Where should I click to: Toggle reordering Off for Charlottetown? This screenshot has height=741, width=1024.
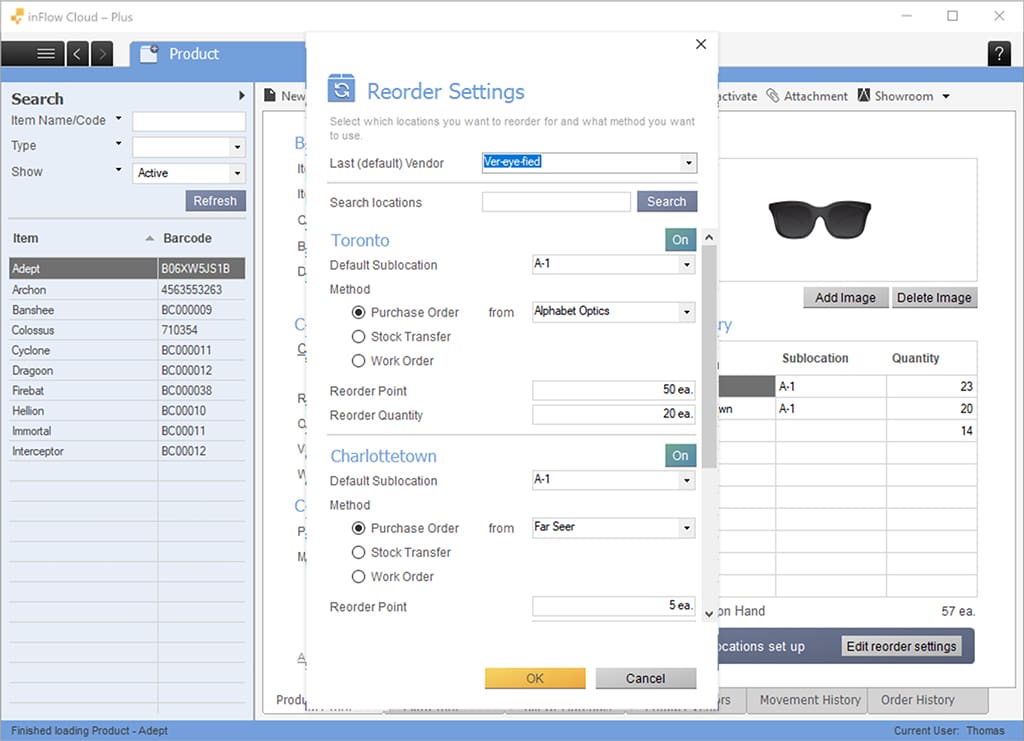tap(680, 455)
